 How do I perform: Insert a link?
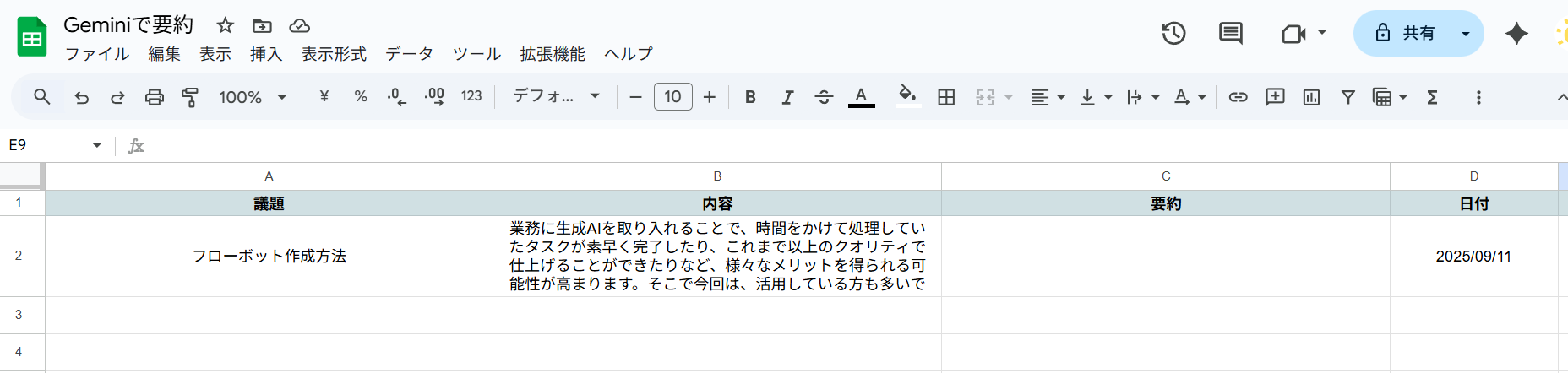coord(1238,97)
